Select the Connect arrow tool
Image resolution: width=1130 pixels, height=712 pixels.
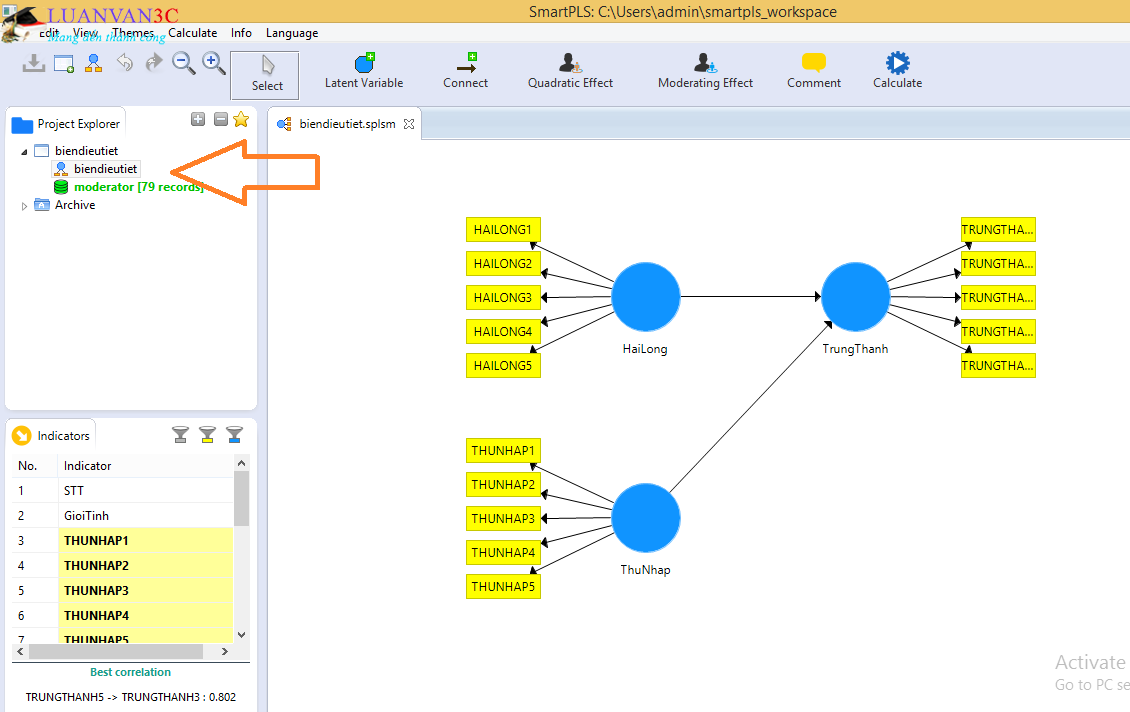(x=465, y=64)
